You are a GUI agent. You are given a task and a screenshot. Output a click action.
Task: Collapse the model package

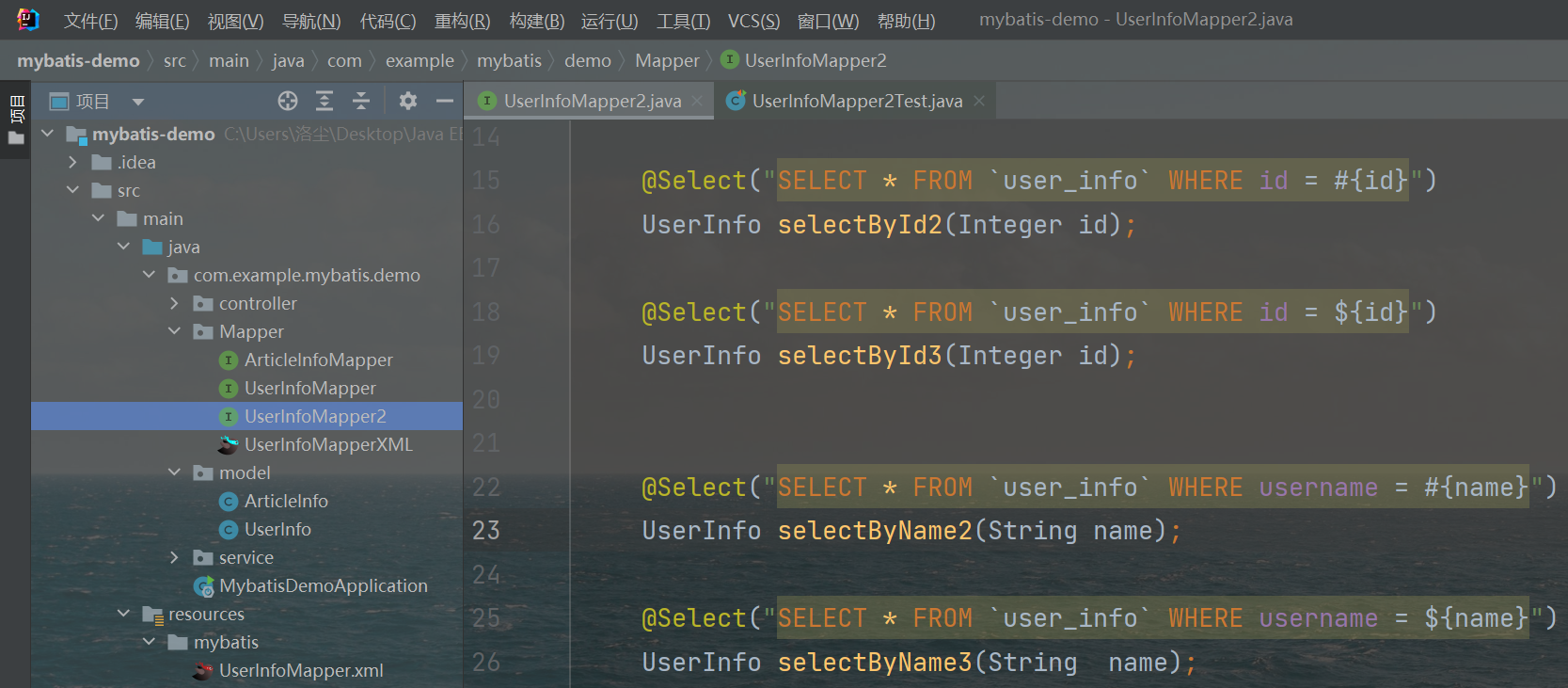click(174, 472)
